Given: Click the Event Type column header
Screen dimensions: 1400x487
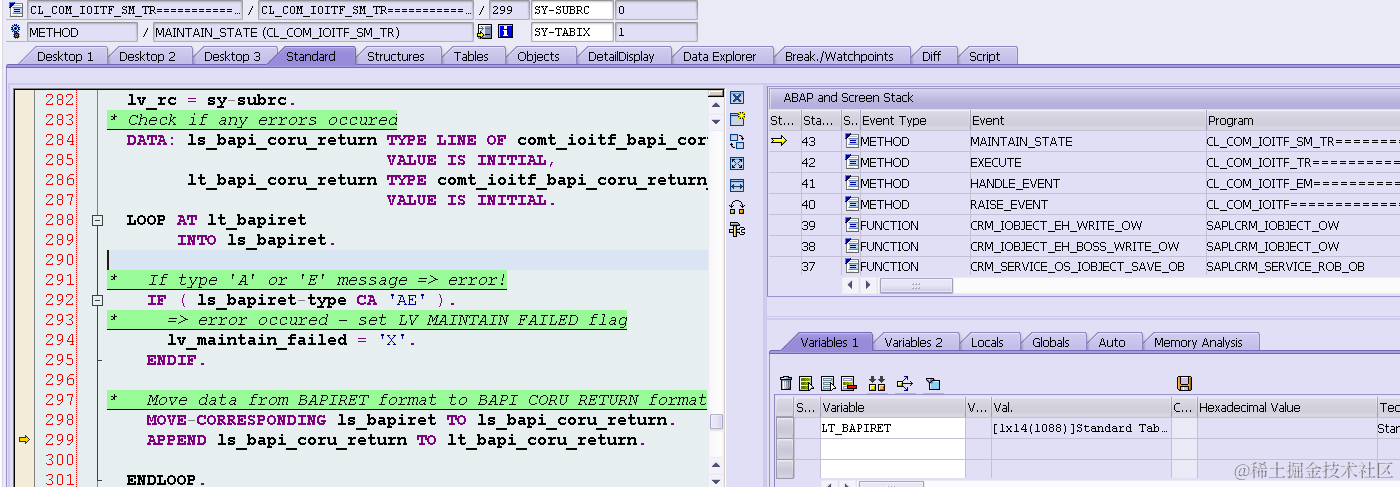Looking at the screenshot, I should click(x=913, y=120).
